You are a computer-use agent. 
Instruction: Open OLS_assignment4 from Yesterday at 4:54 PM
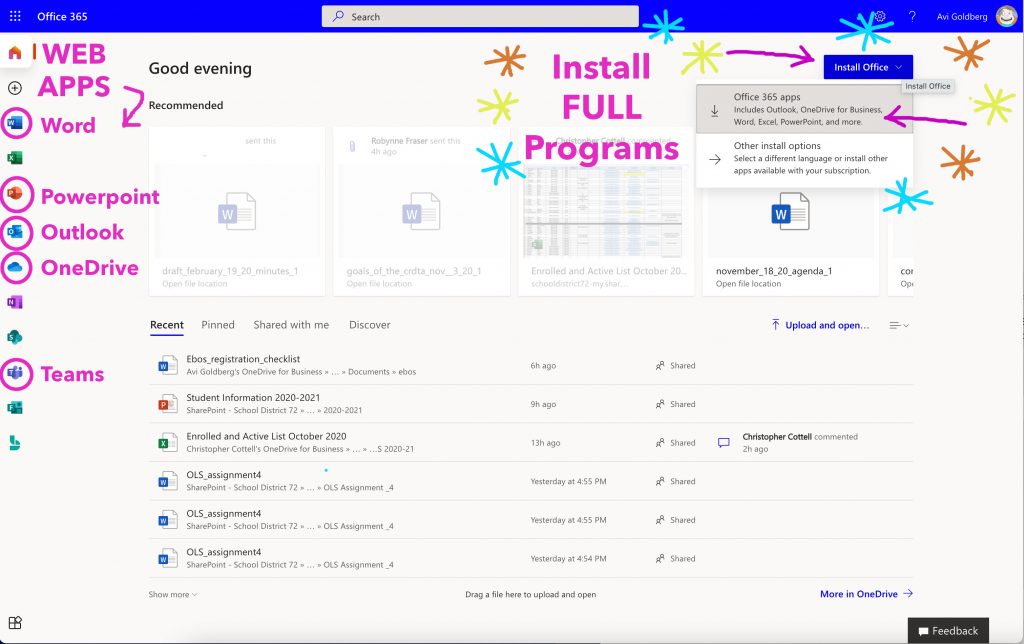click(x=223, y=552)
